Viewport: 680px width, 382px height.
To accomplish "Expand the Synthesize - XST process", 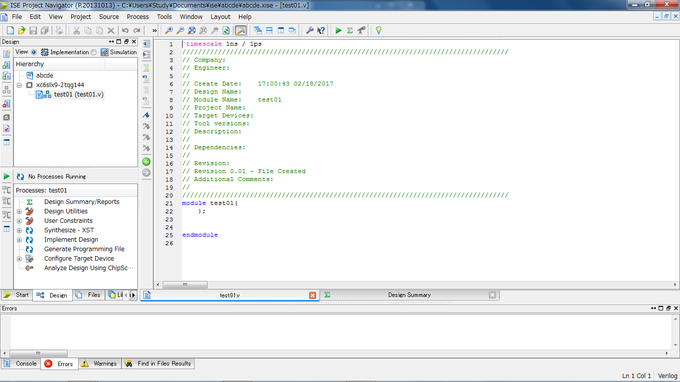I will coord(20,230).
